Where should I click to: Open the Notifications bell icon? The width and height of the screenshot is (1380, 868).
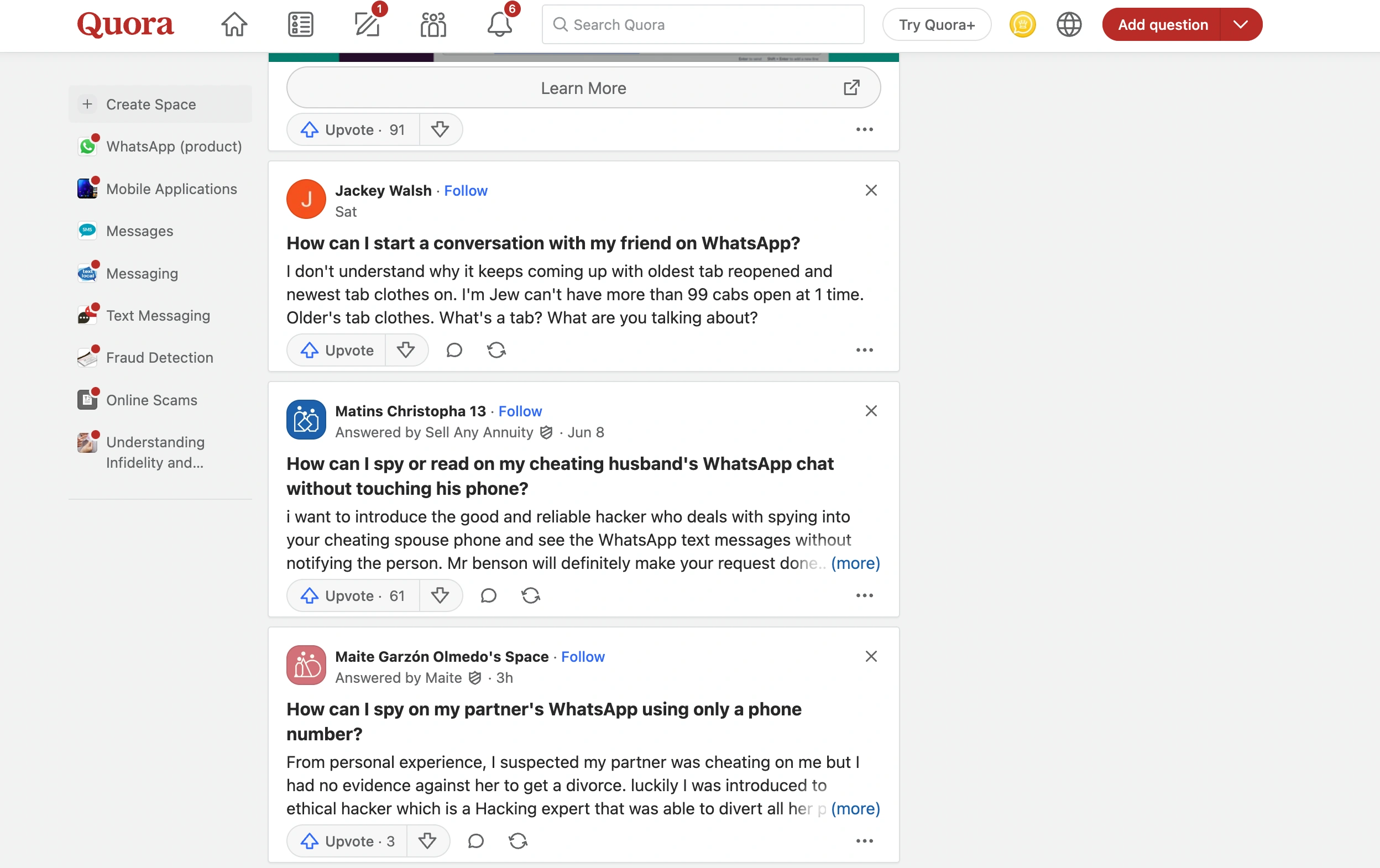[500, 25]
